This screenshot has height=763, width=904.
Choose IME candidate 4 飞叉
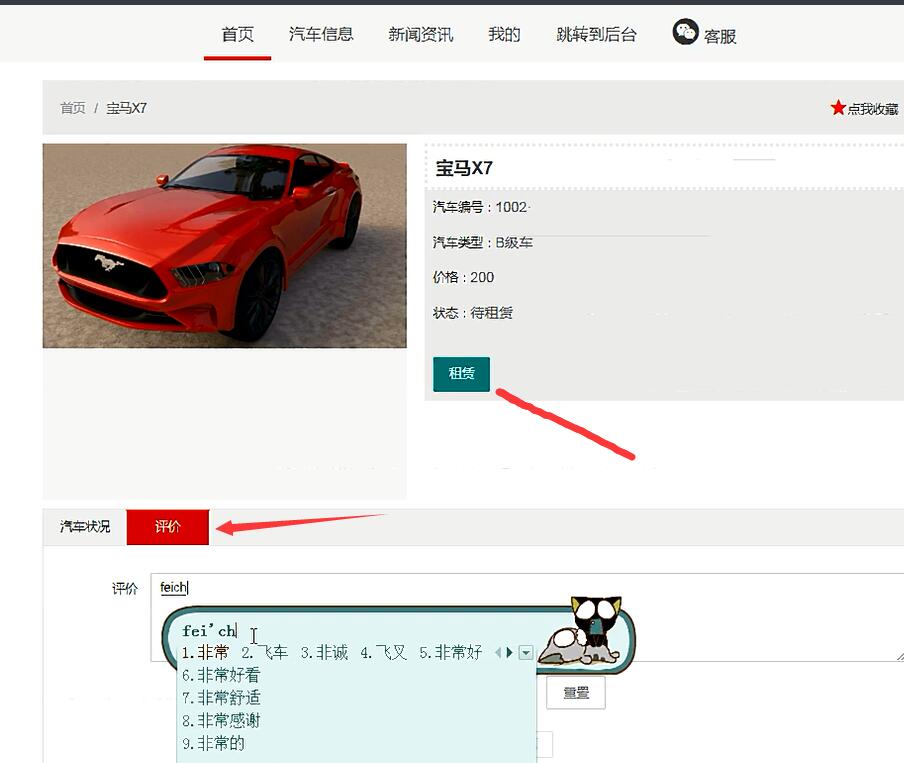tap(384, 653)
